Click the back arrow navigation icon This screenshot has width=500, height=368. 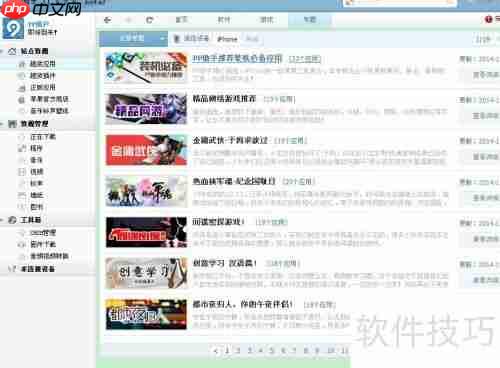point(107,20)
